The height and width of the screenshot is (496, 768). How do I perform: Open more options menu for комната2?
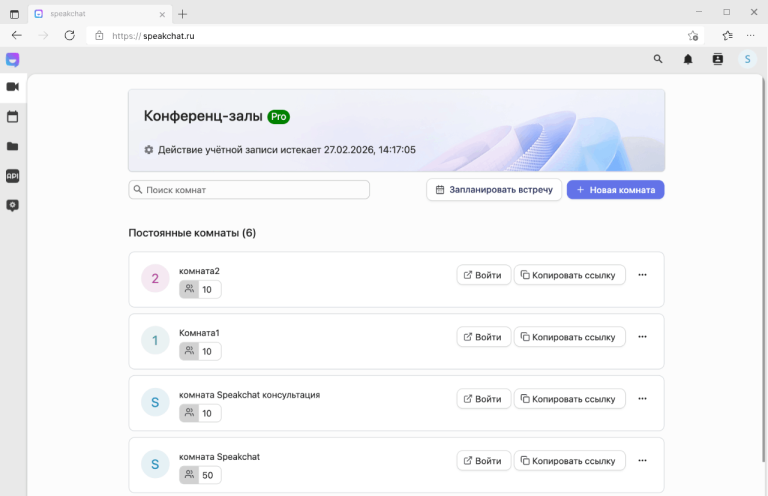(x=642, y=275)
